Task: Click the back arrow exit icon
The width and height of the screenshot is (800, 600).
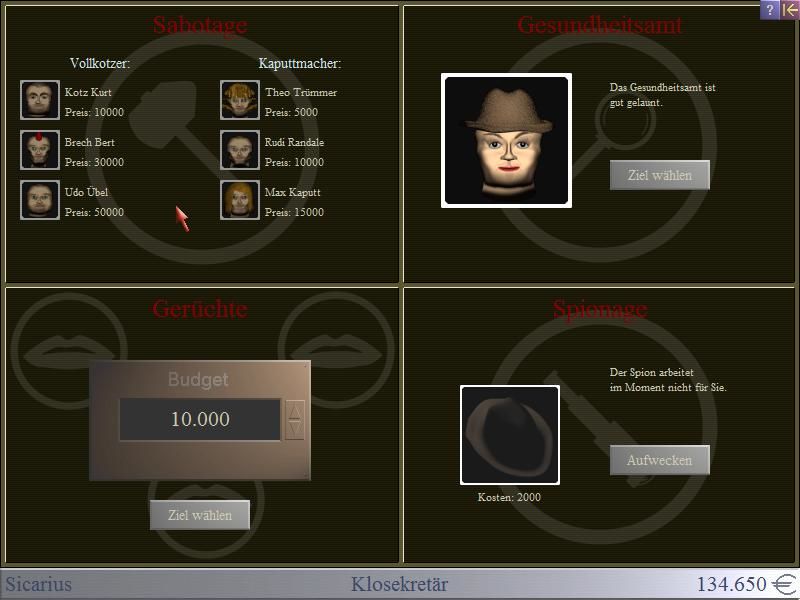Action: pos(789,10)
